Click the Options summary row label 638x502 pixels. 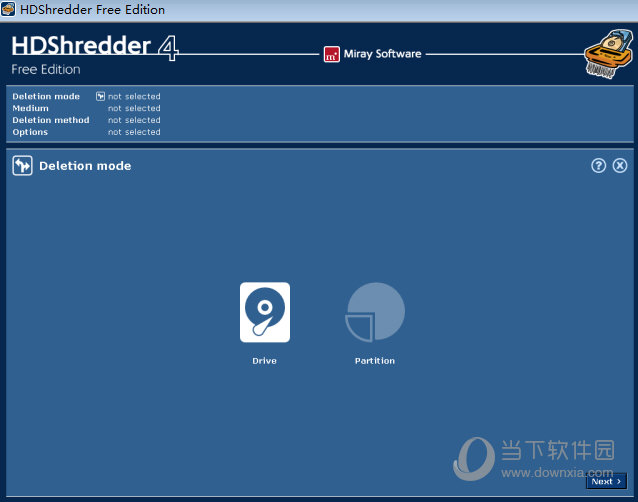coord(30,132)
